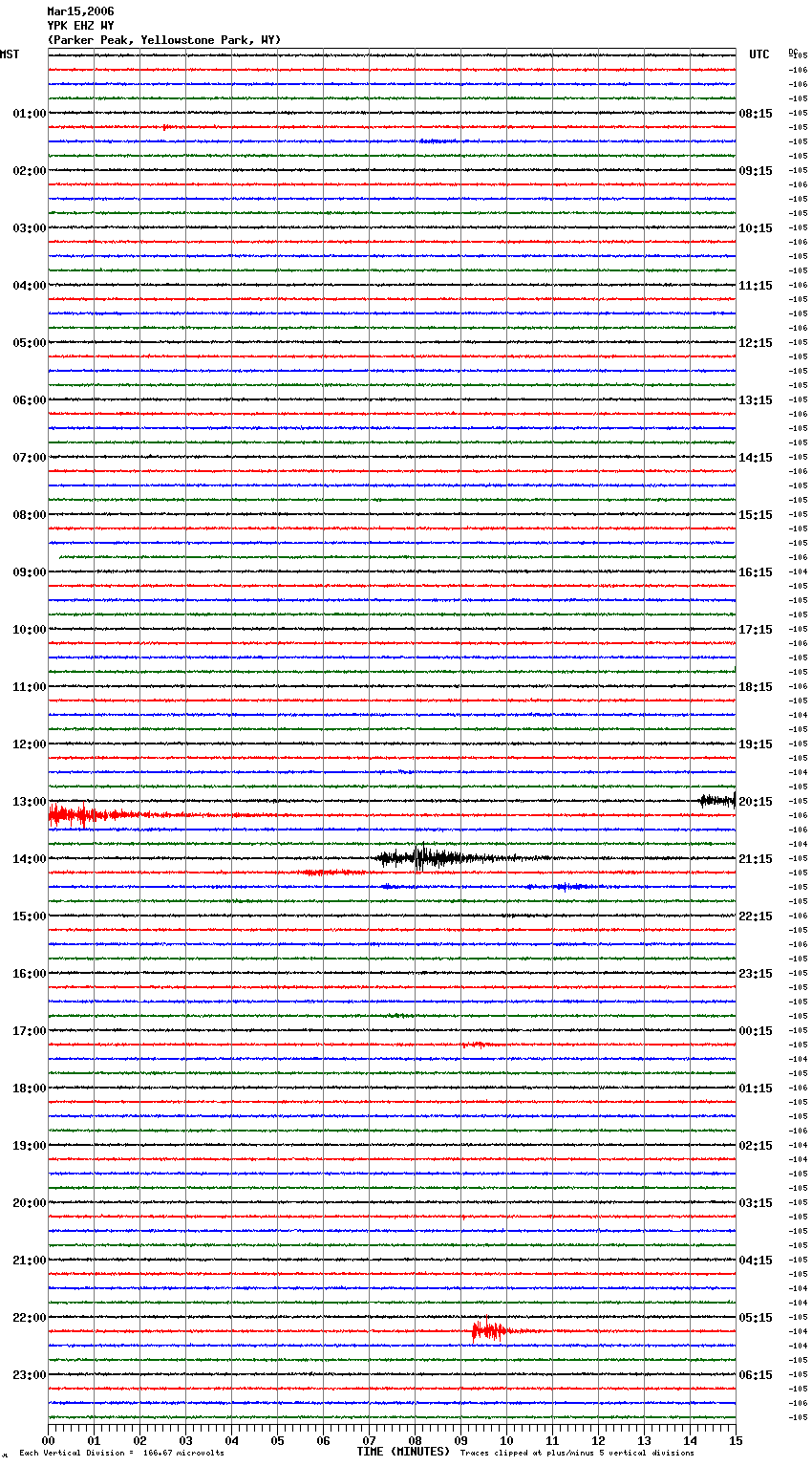Pick minute 03 tick on bottom axis
Image resolution: width=812 pixels, height=1466 pixels.
click(x=186, y=1439)
